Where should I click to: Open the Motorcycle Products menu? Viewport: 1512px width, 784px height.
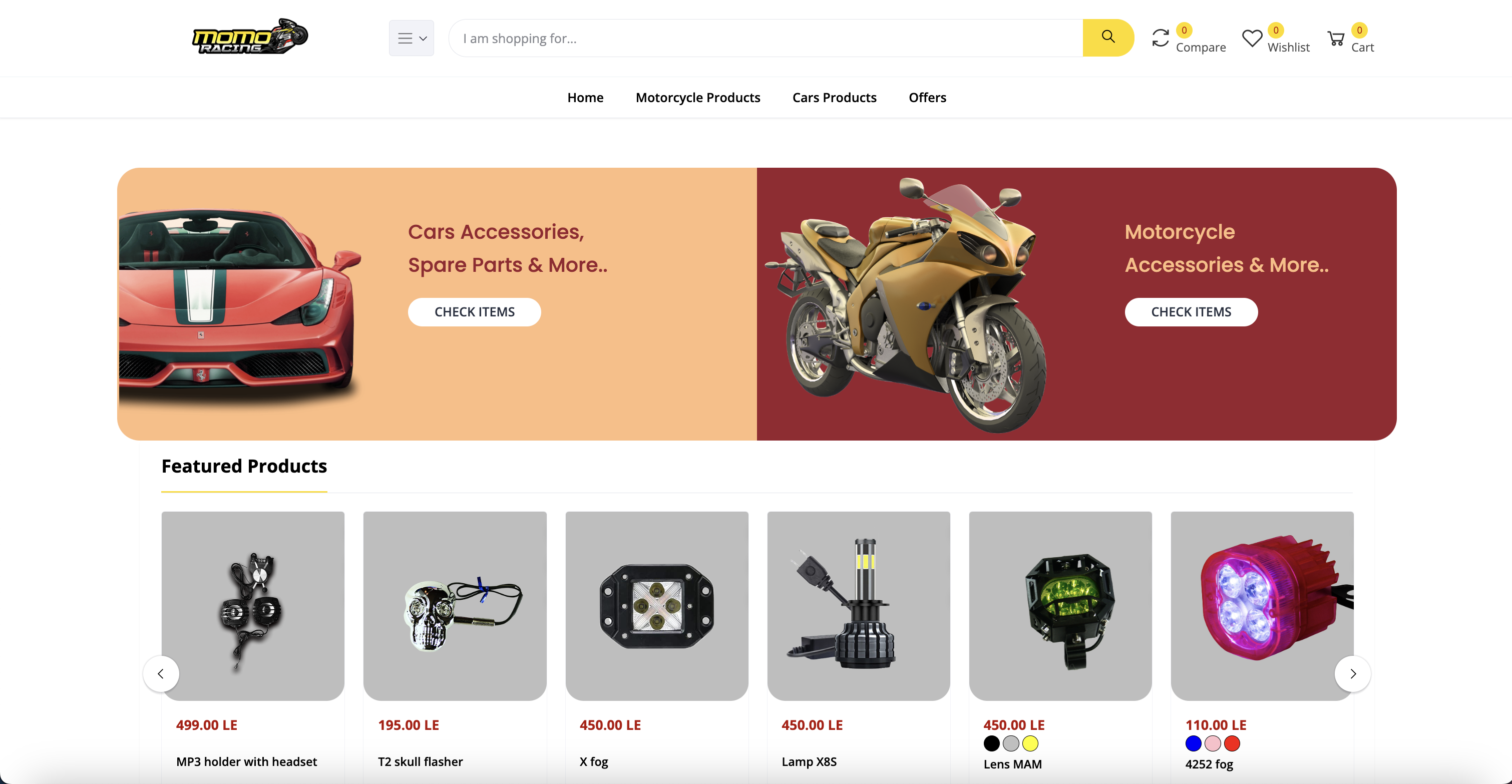(698, 98)
